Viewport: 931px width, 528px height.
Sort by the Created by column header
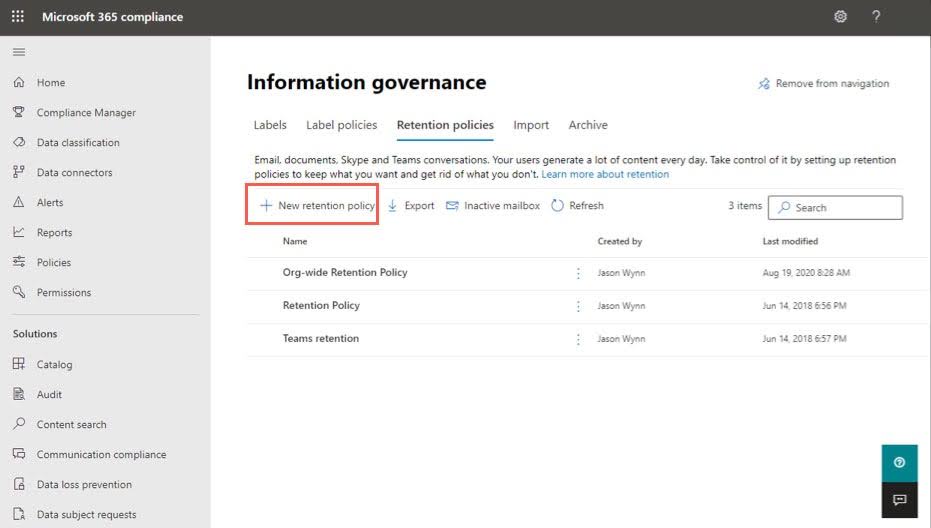[620, 241]
